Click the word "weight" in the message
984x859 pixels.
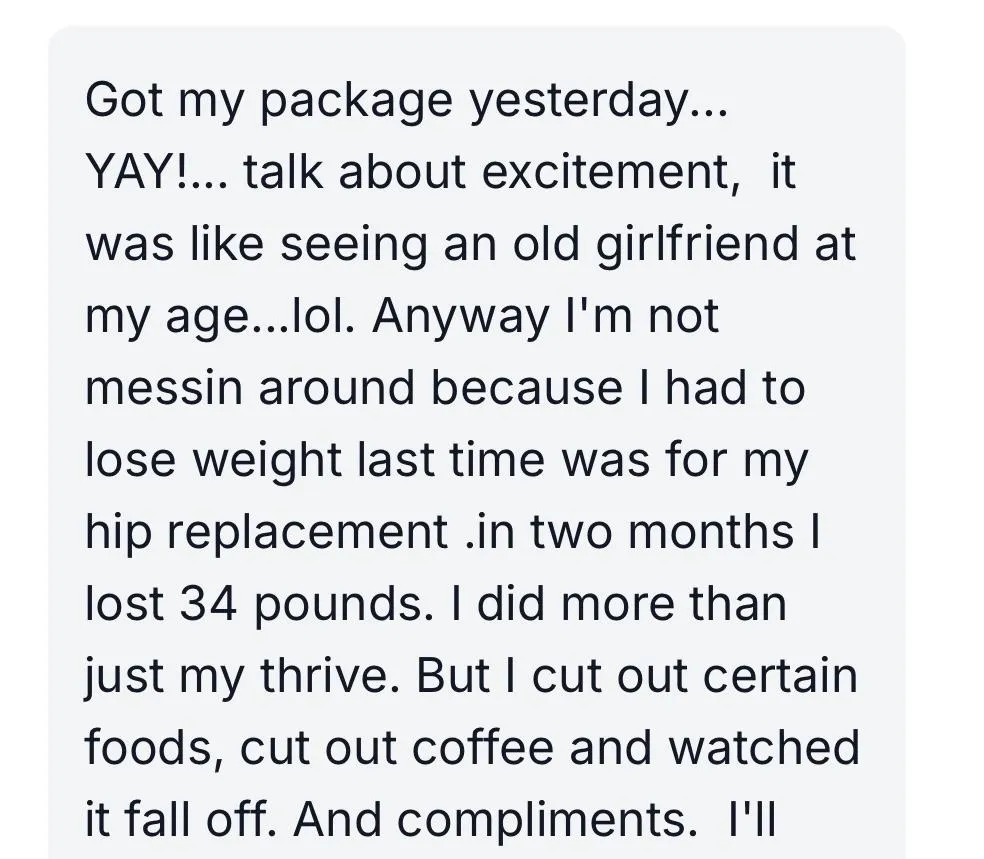pyautogui.click(x=264, y=461)
